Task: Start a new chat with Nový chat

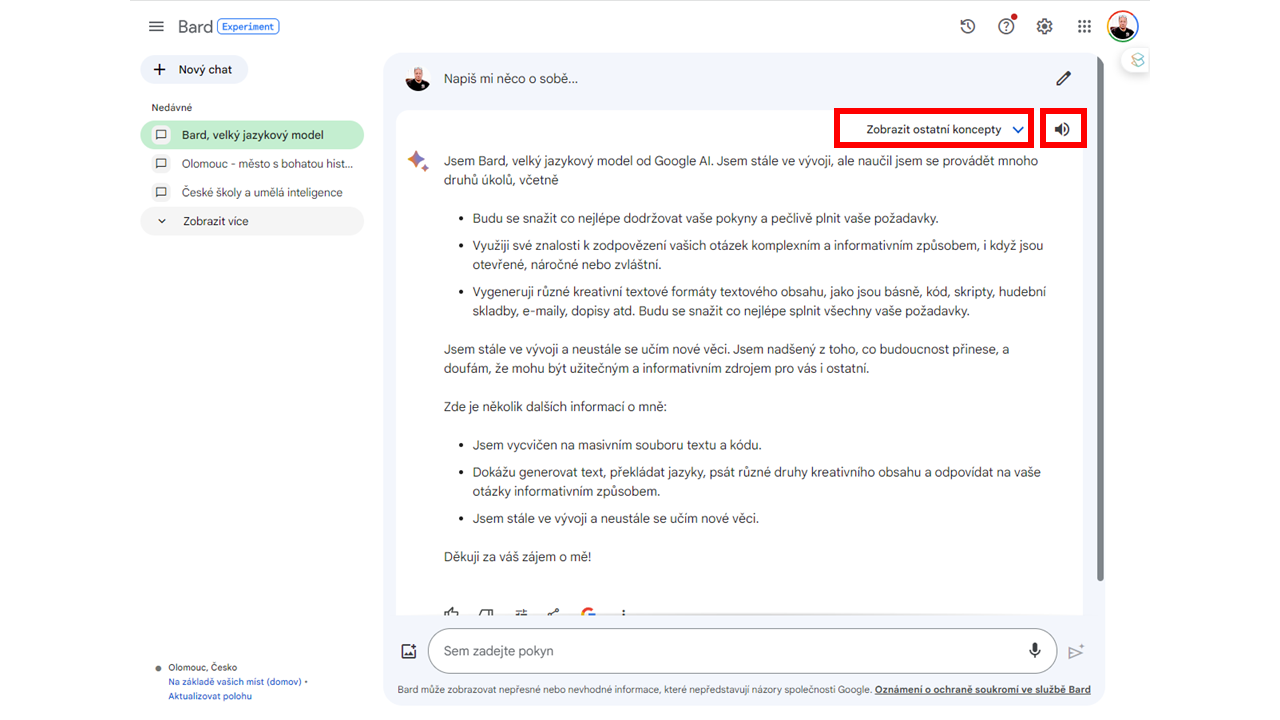Action: [x=194, y=70]
